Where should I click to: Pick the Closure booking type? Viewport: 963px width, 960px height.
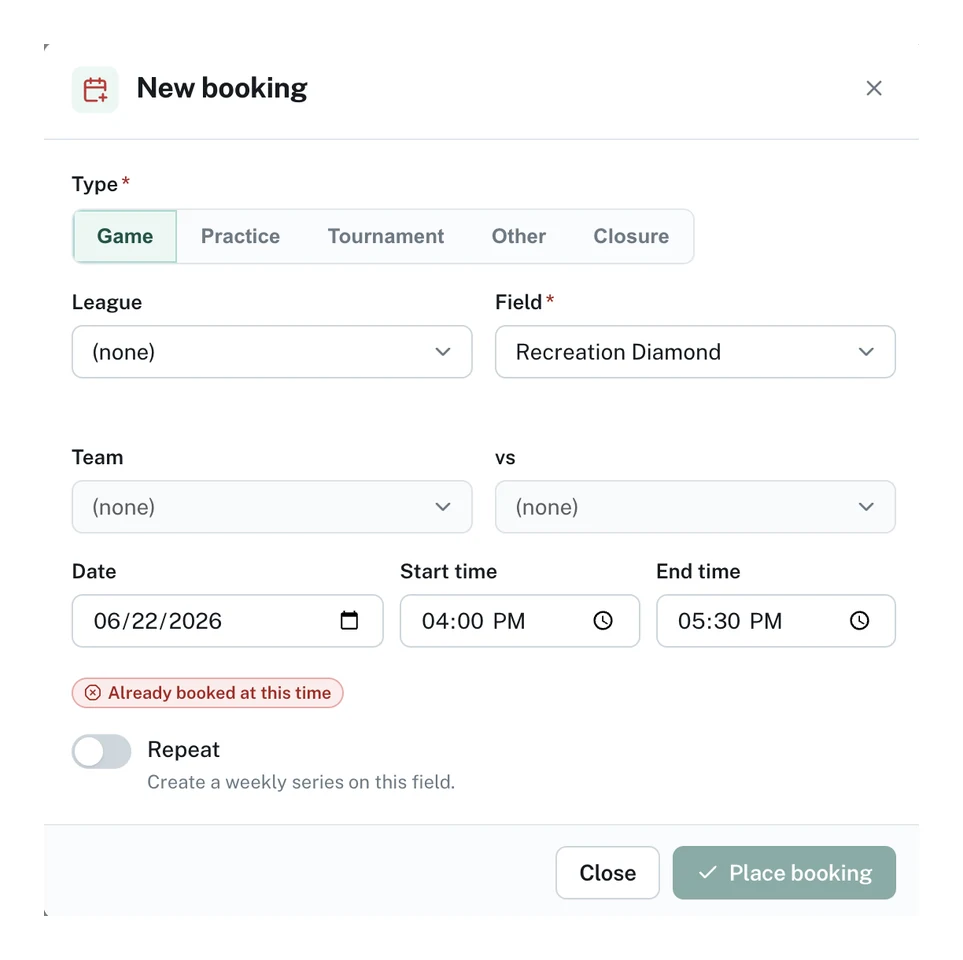pos(631,236)
